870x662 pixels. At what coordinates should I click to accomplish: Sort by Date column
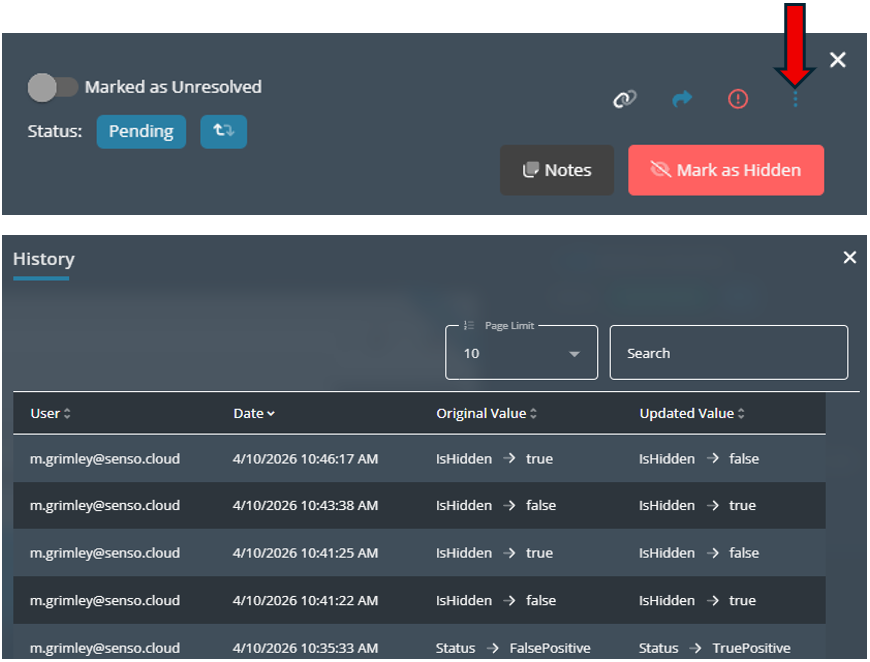(x=254, y=413)
